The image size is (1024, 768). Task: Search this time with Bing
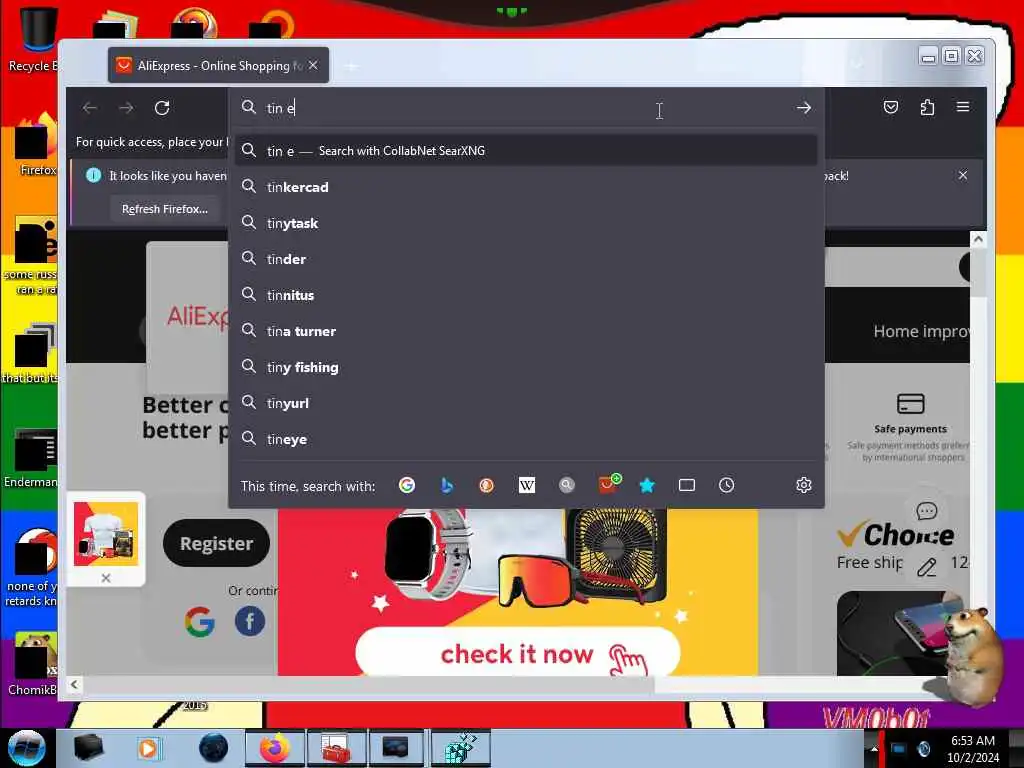tap(447, 485)
